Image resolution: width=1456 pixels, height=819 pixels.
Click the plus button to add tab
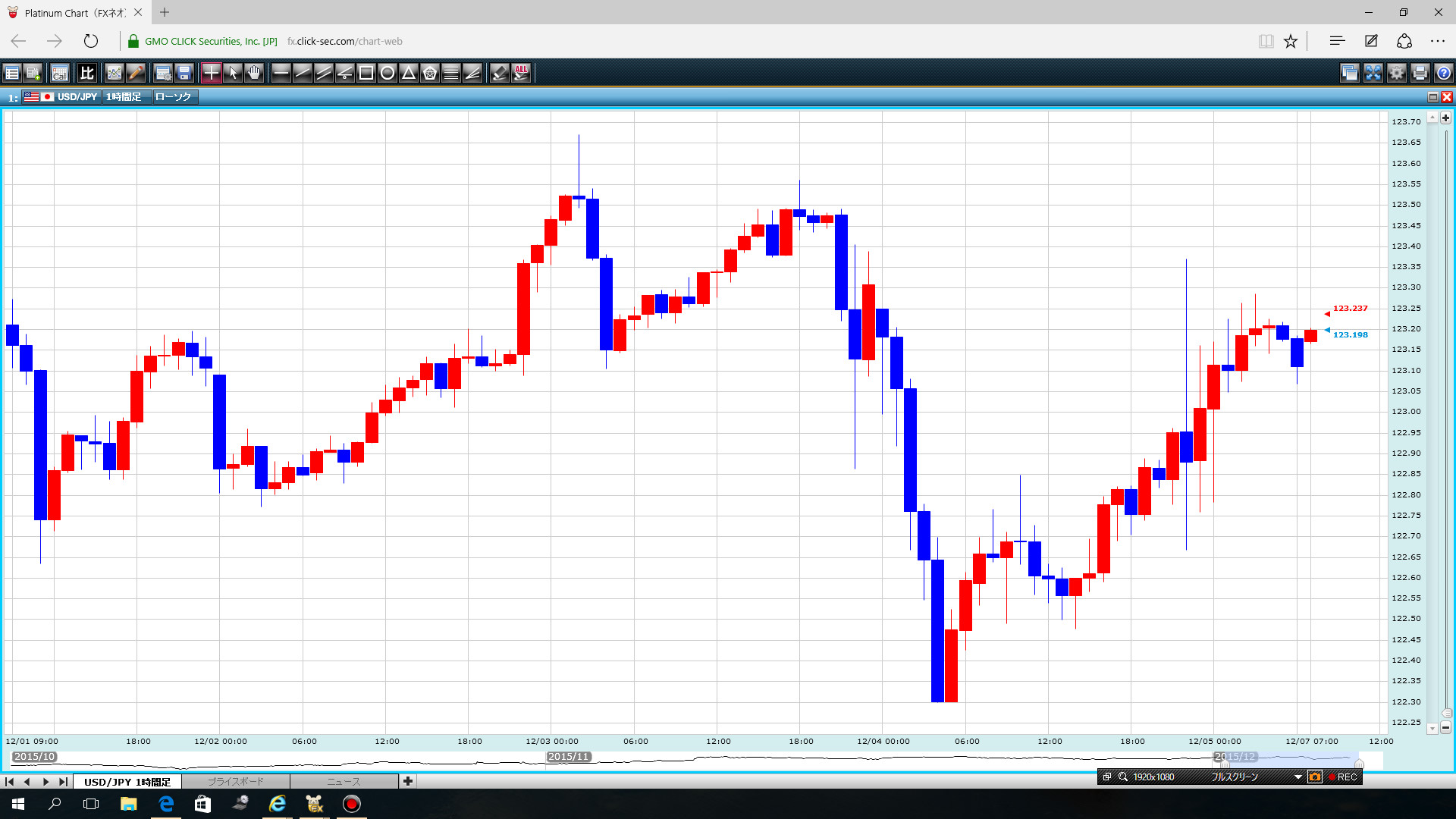click(x=408, y=781)
